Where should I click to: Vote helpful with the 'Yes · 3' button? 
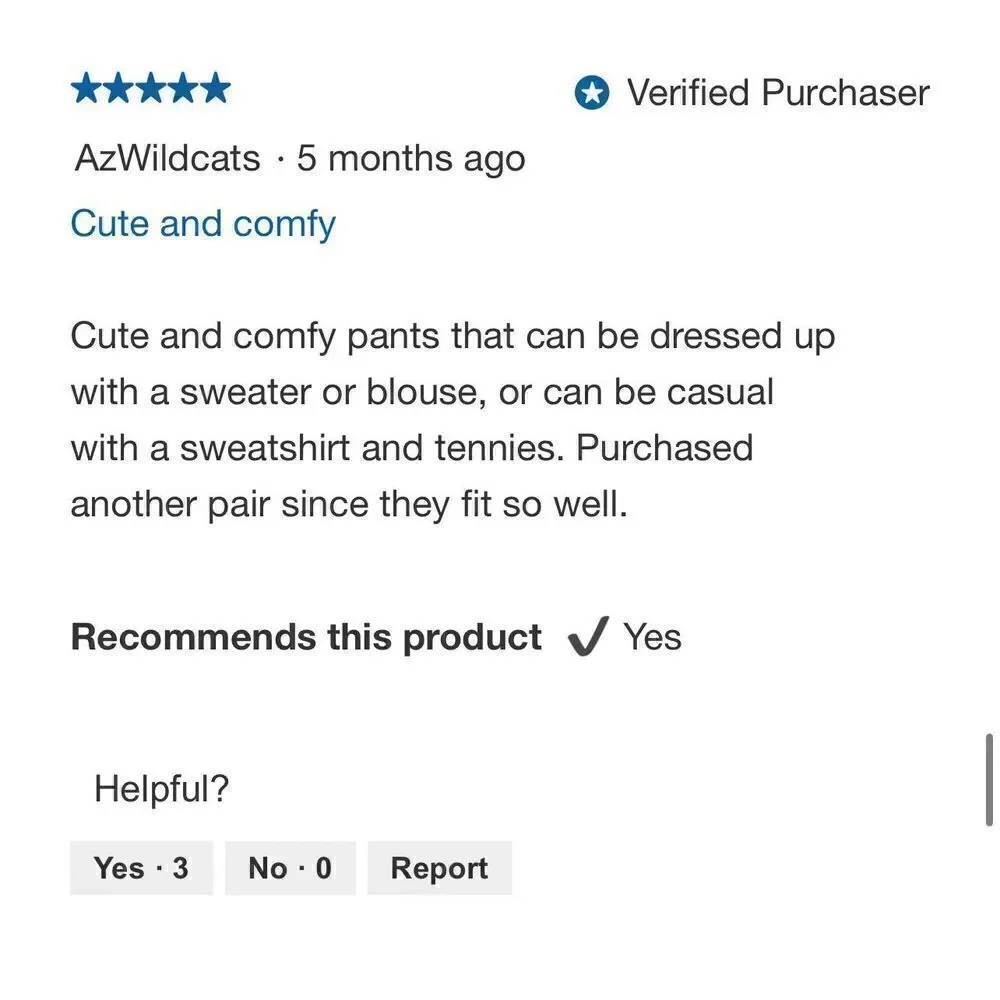(142, 868)
